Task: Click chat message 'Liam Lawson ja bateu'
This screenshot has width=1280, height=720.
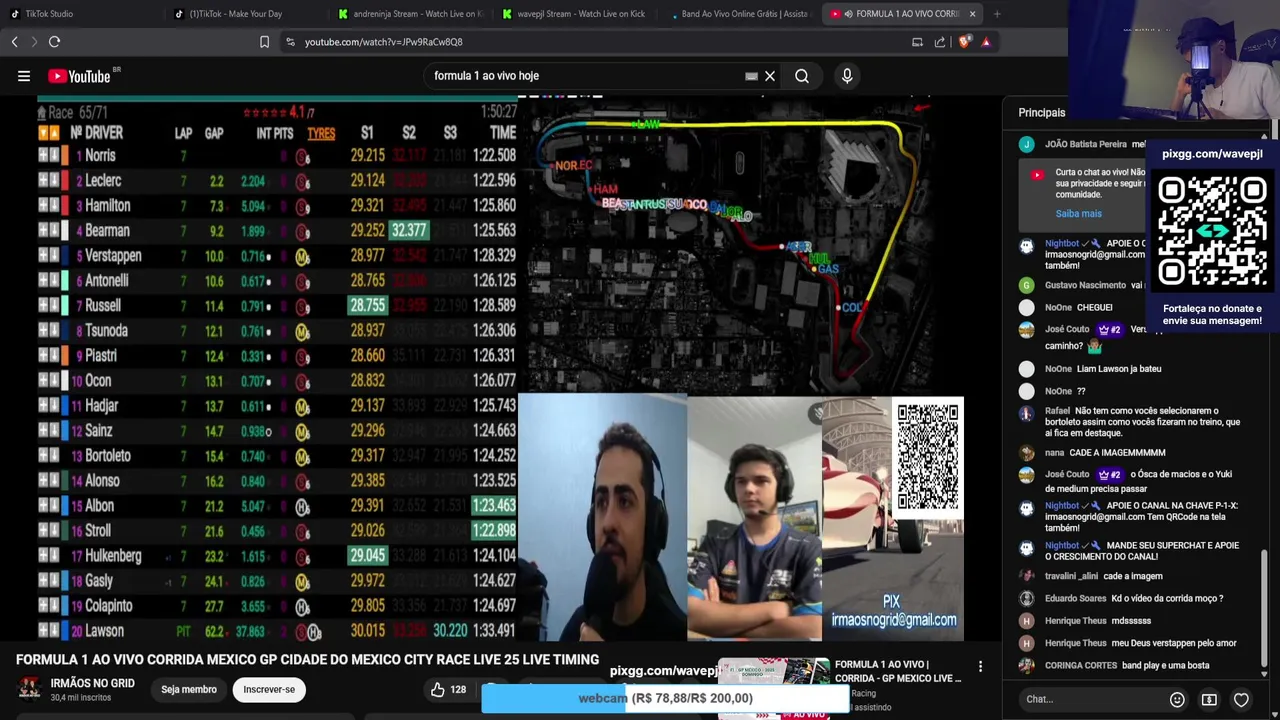Action: (1119, 369)
